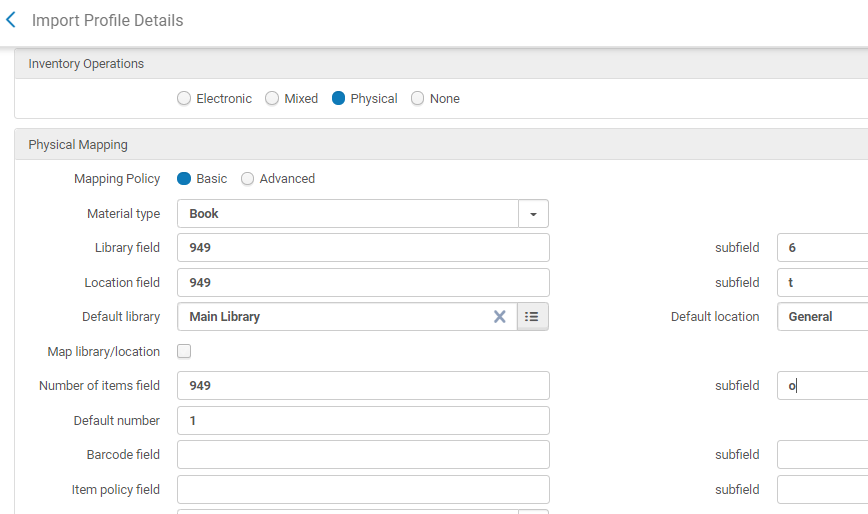
Task: Select the Mixed inventory operation
Action: [272, 99]
